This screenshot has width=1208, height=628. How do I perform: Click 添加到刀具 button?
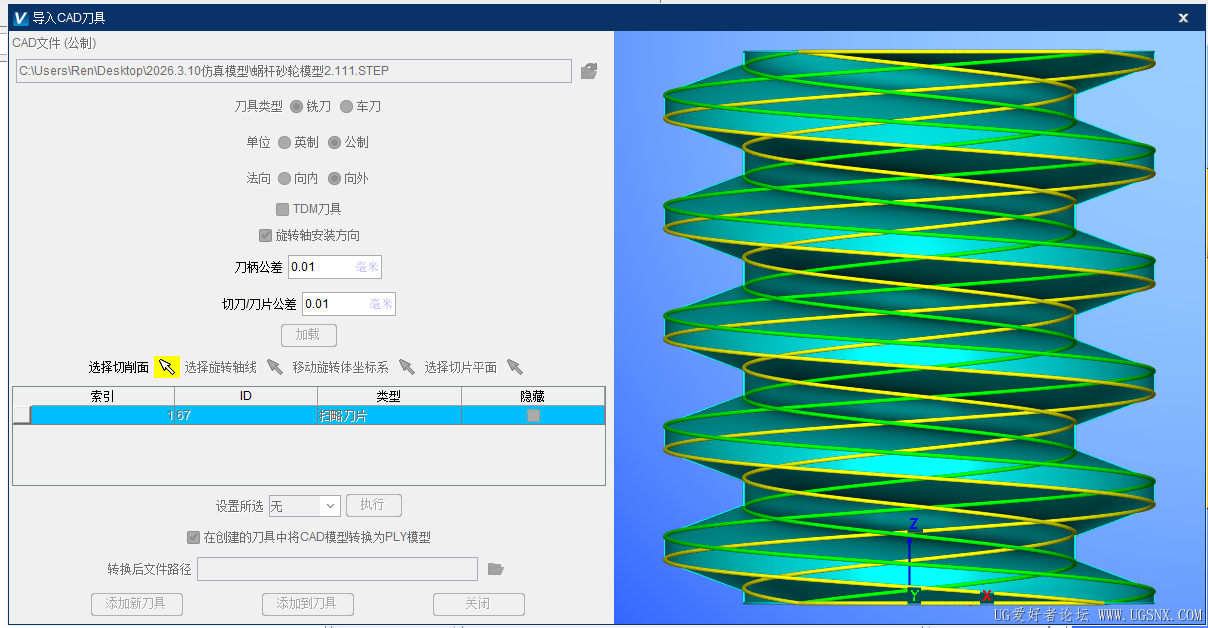pyautogui.click(x=308, y=604)
